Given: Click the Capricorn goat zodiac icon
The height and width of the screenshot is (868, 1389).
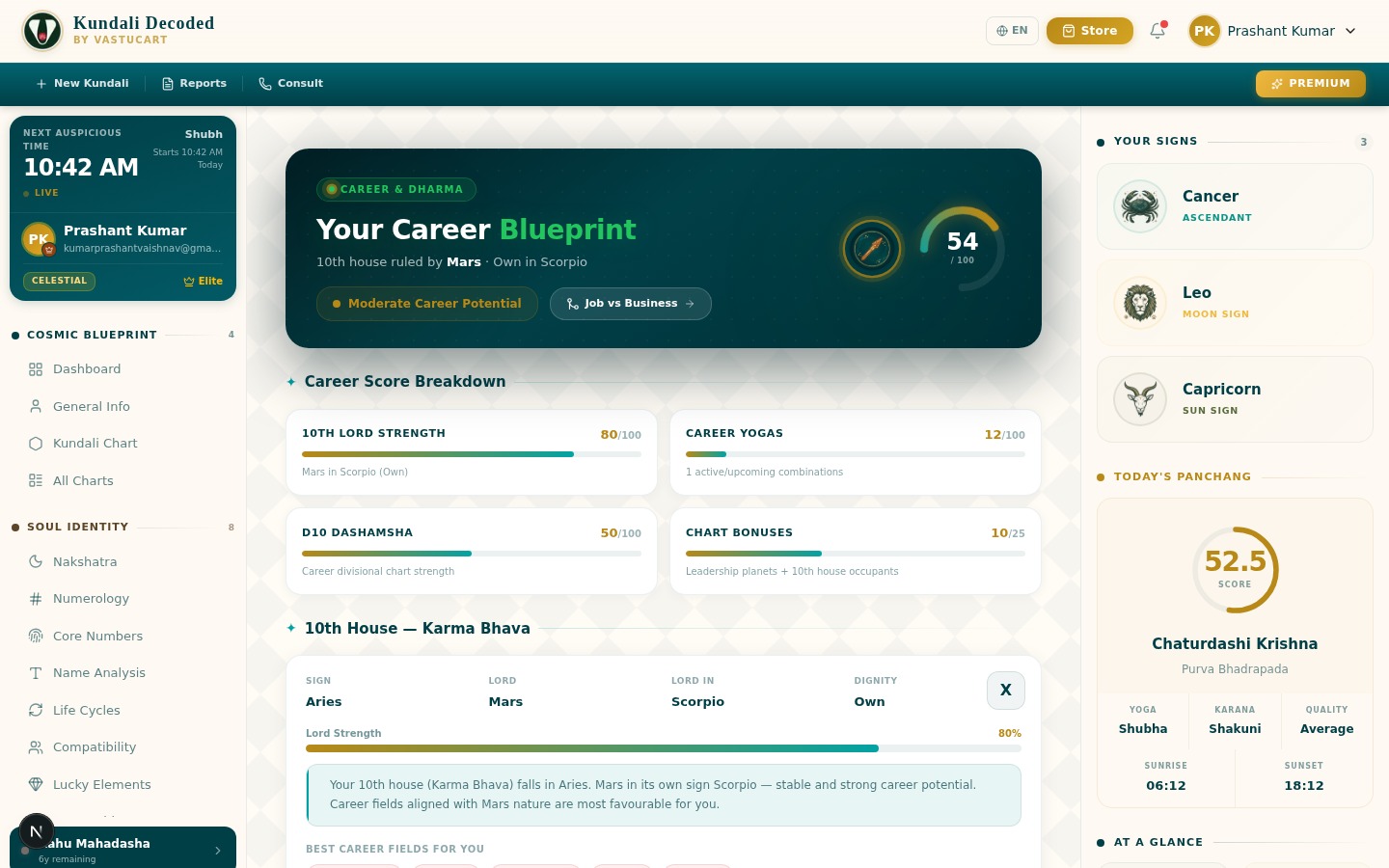Looking at the screenshot, I should (x=1140, y=399).
